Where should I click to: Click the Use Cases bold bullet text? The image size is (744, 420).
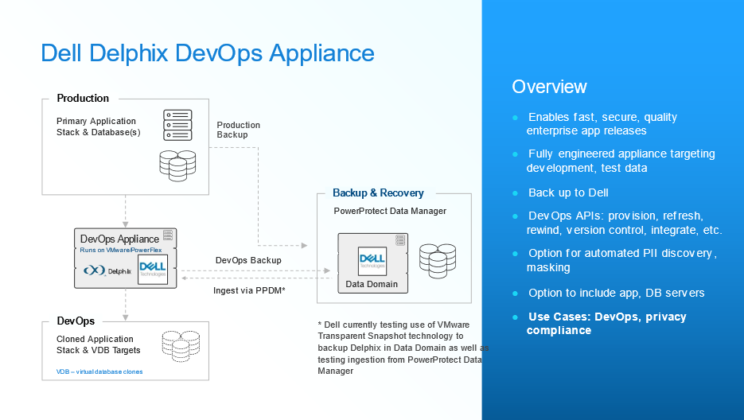tap(605, 322)
